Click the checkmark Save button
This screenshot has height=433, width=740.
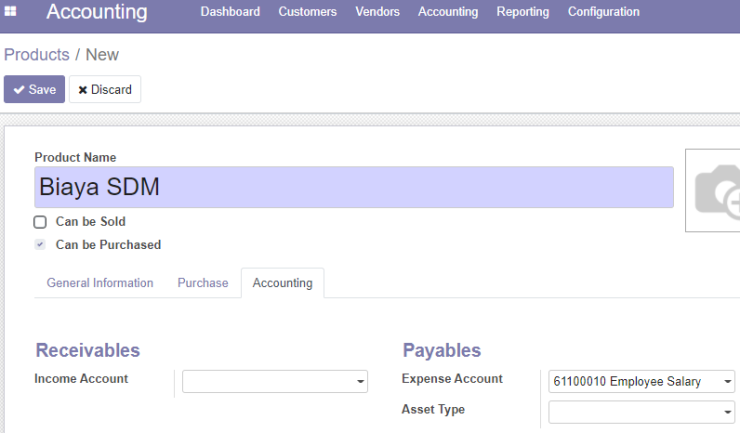tap(34, 89)
